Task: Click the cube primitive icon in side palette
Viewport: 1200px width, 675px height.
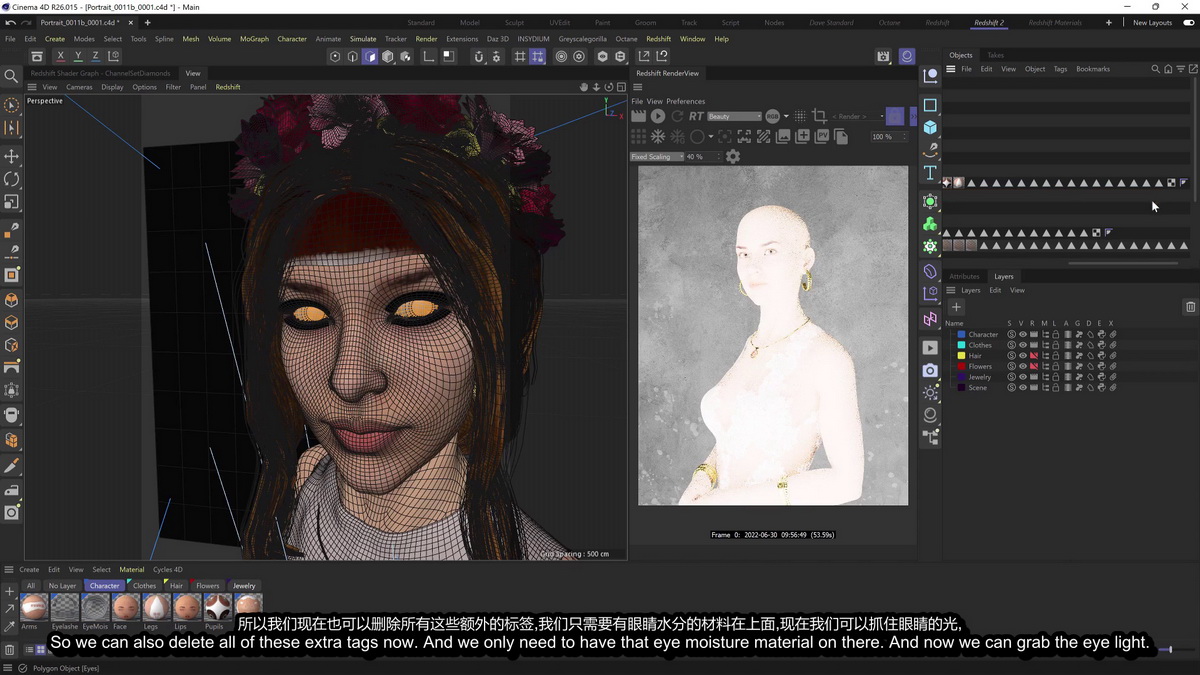Action: coord(930,127)
